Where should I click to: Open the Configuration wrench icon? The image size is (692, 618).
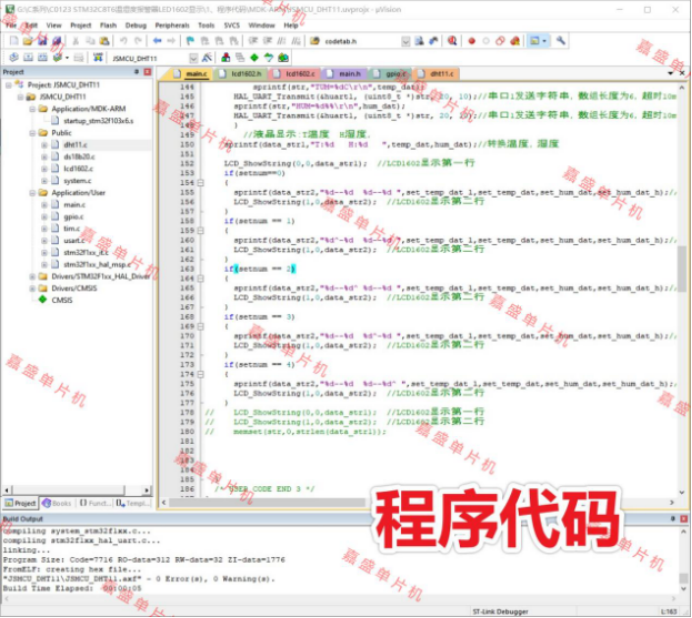click(x=560, y=41)
